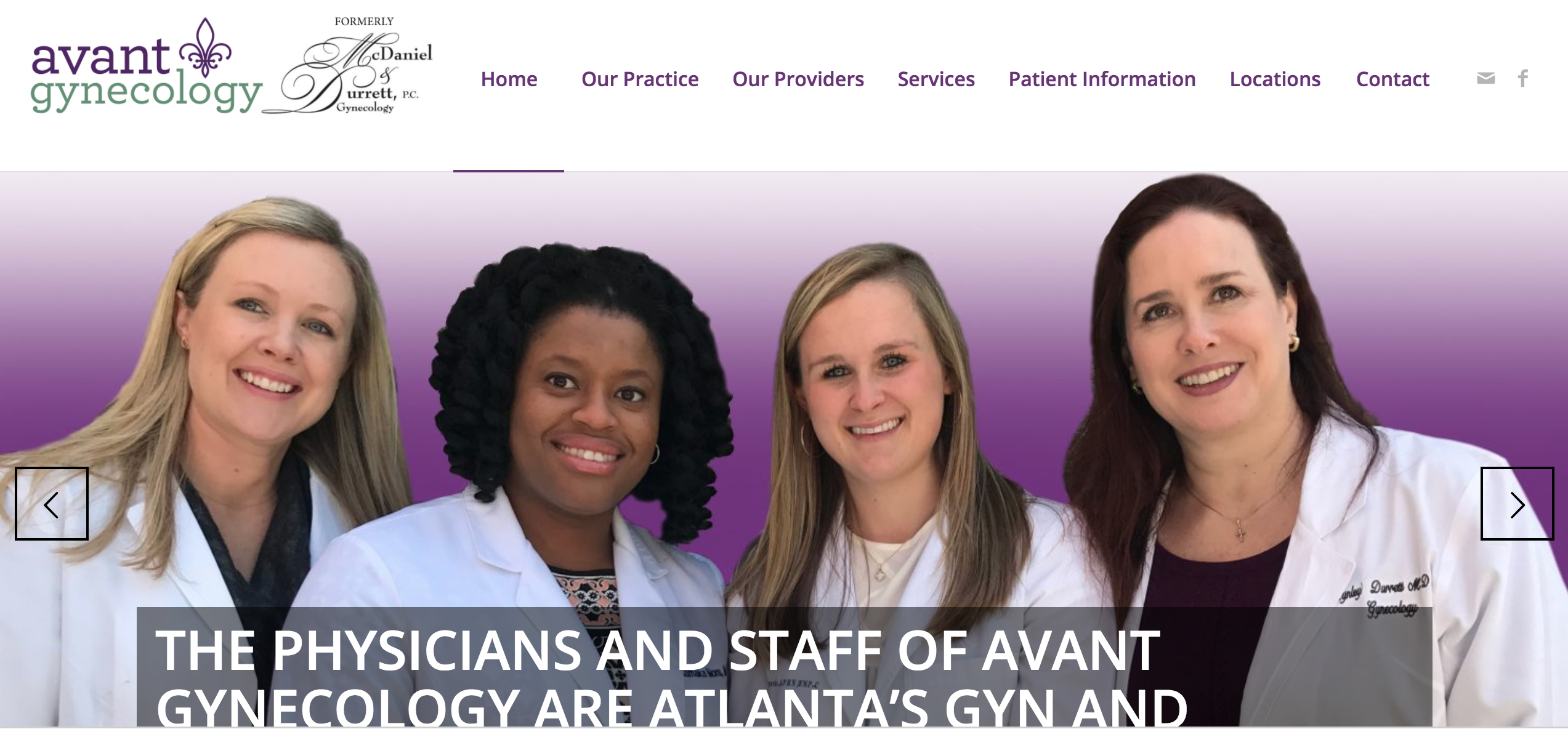1568x729 pixels.
Task: Open the email envelope icon in header
Action: 1485,78
